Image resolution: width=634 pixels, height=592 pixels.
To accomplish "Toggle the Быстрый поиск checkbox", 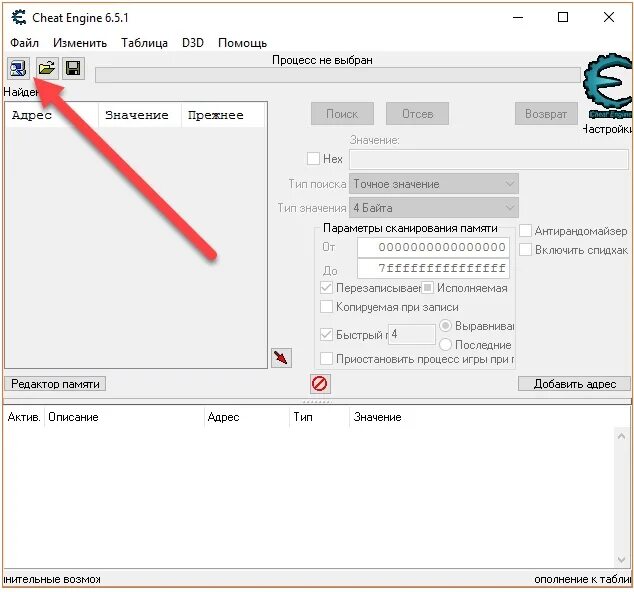I will pyautogui.click(x=326, y=334).
